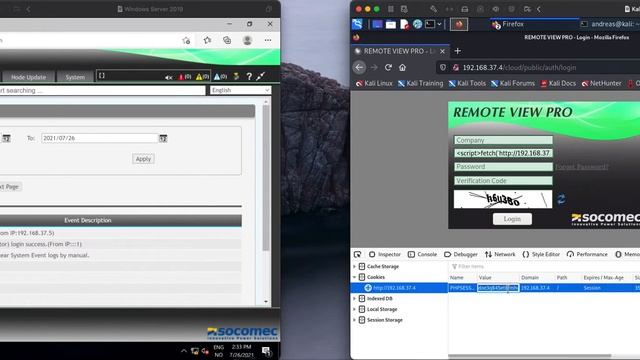Open favorites star icon in Edge toolbar
The height and width of the screenshot is (360, 640).
click(207, 40)
